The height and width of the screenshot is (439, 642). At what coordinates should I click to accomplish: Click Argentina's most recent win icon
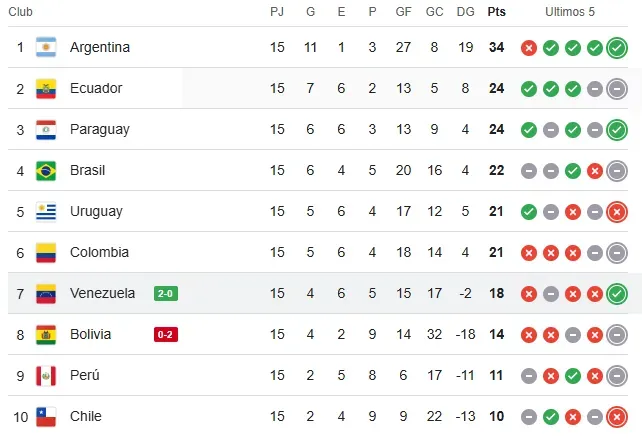[617, 47]
